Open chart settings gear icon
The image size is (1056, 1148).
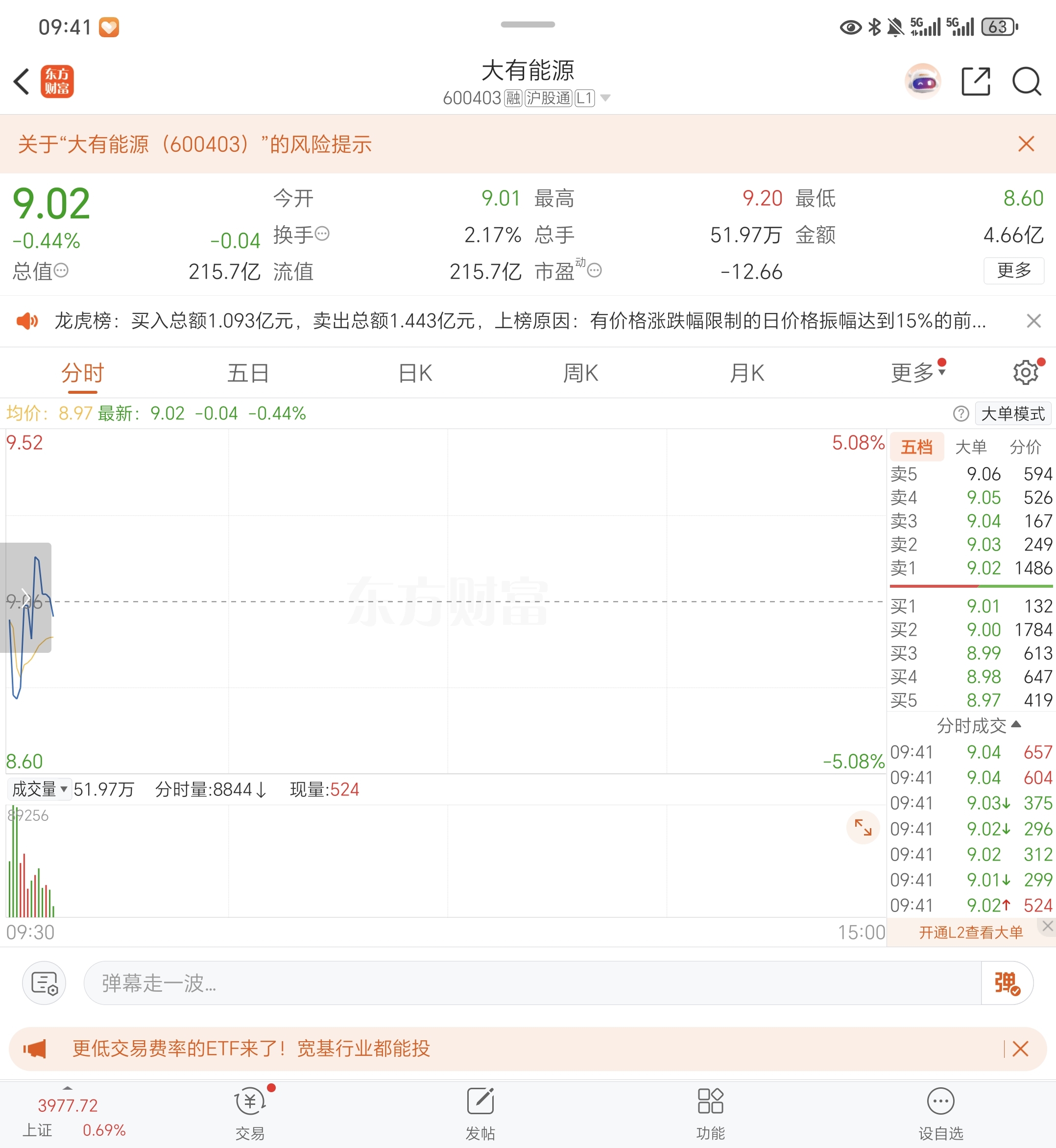click(1026, 373)
